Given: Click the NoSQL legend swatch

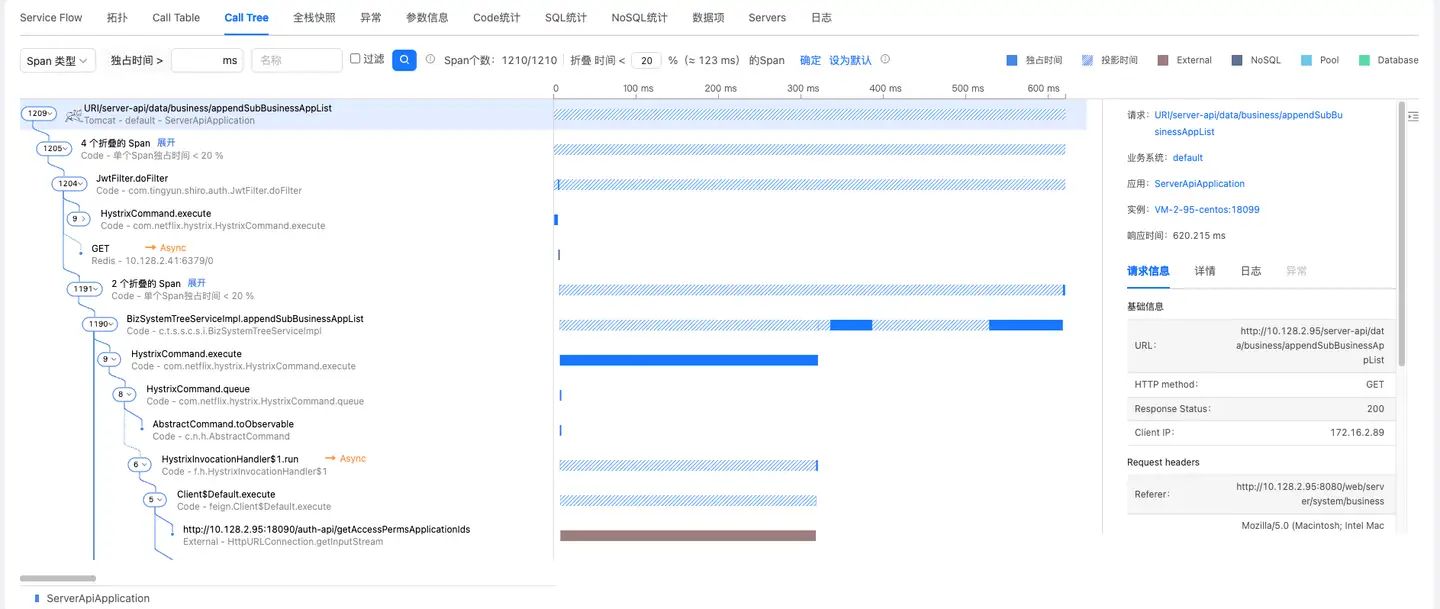Looking at the screenshot, I should pyautogui.click(x=1238, y=61).
